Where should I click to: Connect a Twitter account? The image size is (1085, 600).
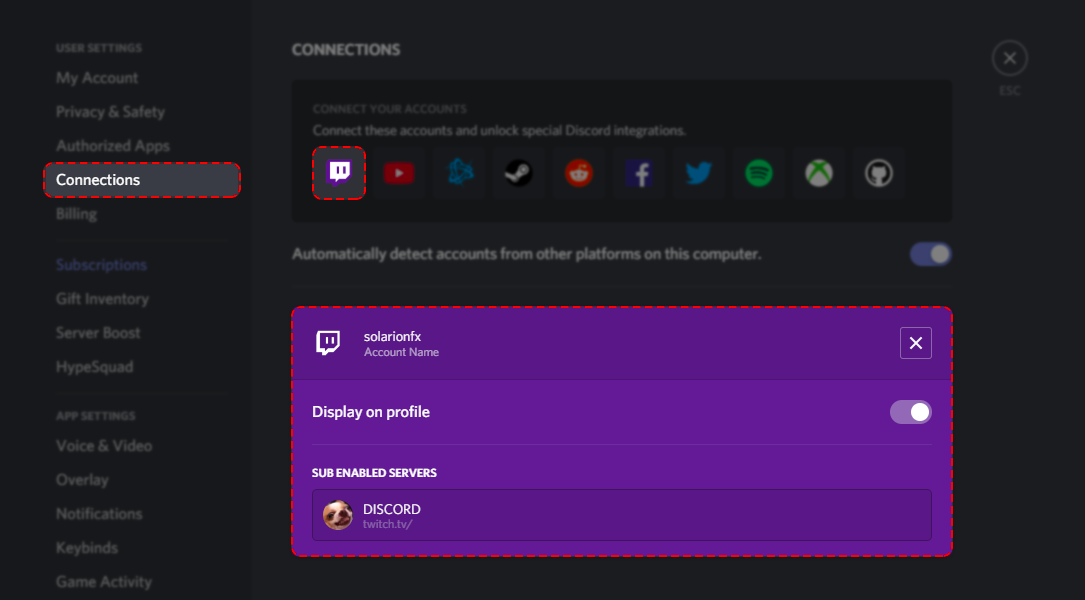tap(699, 172)
